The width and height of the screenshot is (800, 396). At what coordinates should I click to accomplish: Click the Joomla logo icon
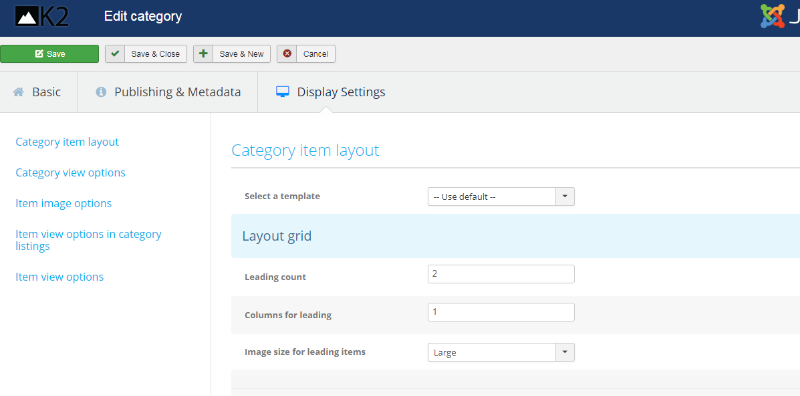772,16
